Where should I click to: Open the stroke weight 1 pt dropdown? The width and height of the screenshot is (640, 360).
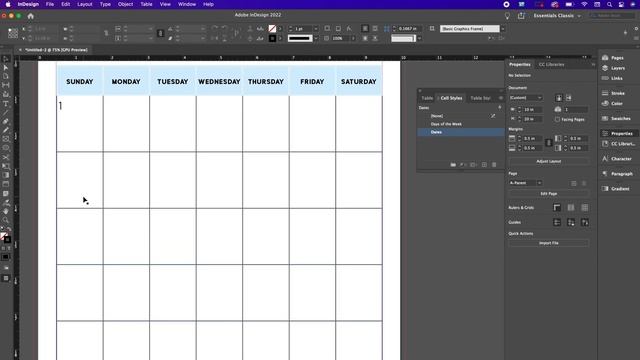(x=316, y=29)
